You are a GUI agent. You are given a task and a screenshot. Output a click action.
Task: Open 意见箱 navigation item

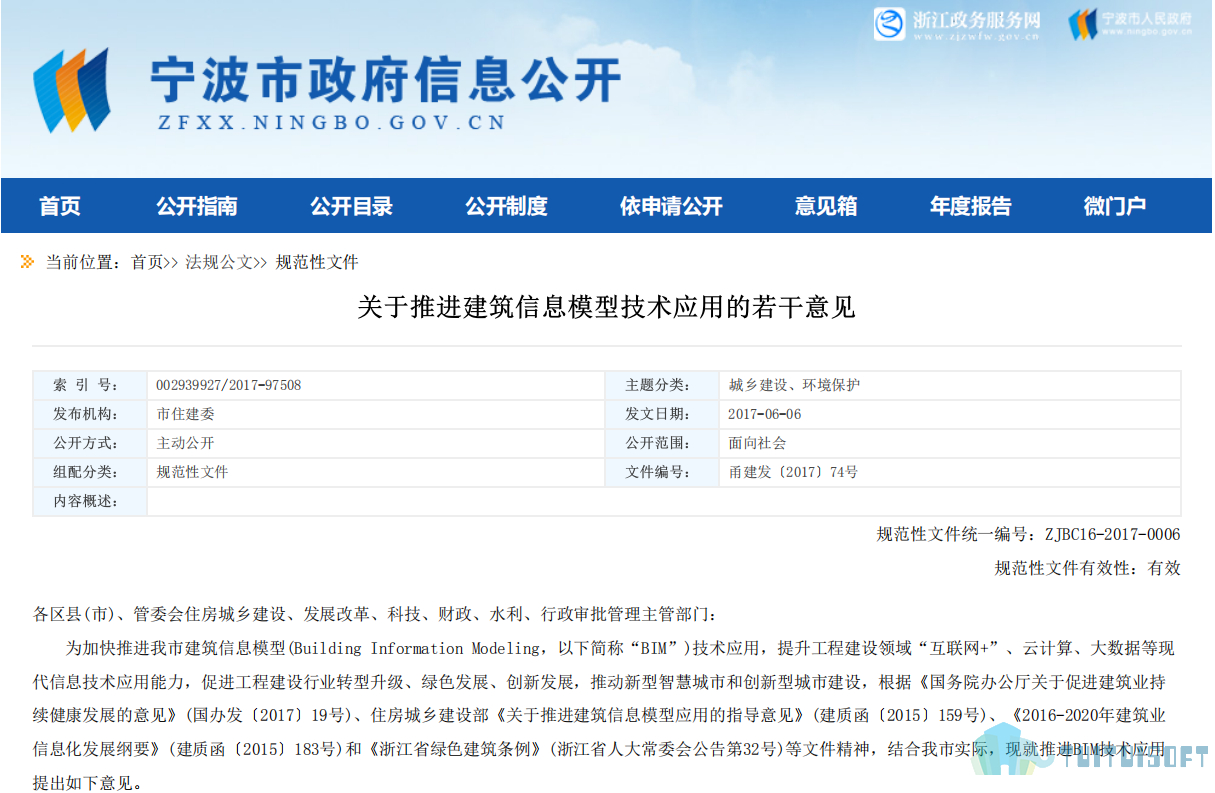(826, 206)
